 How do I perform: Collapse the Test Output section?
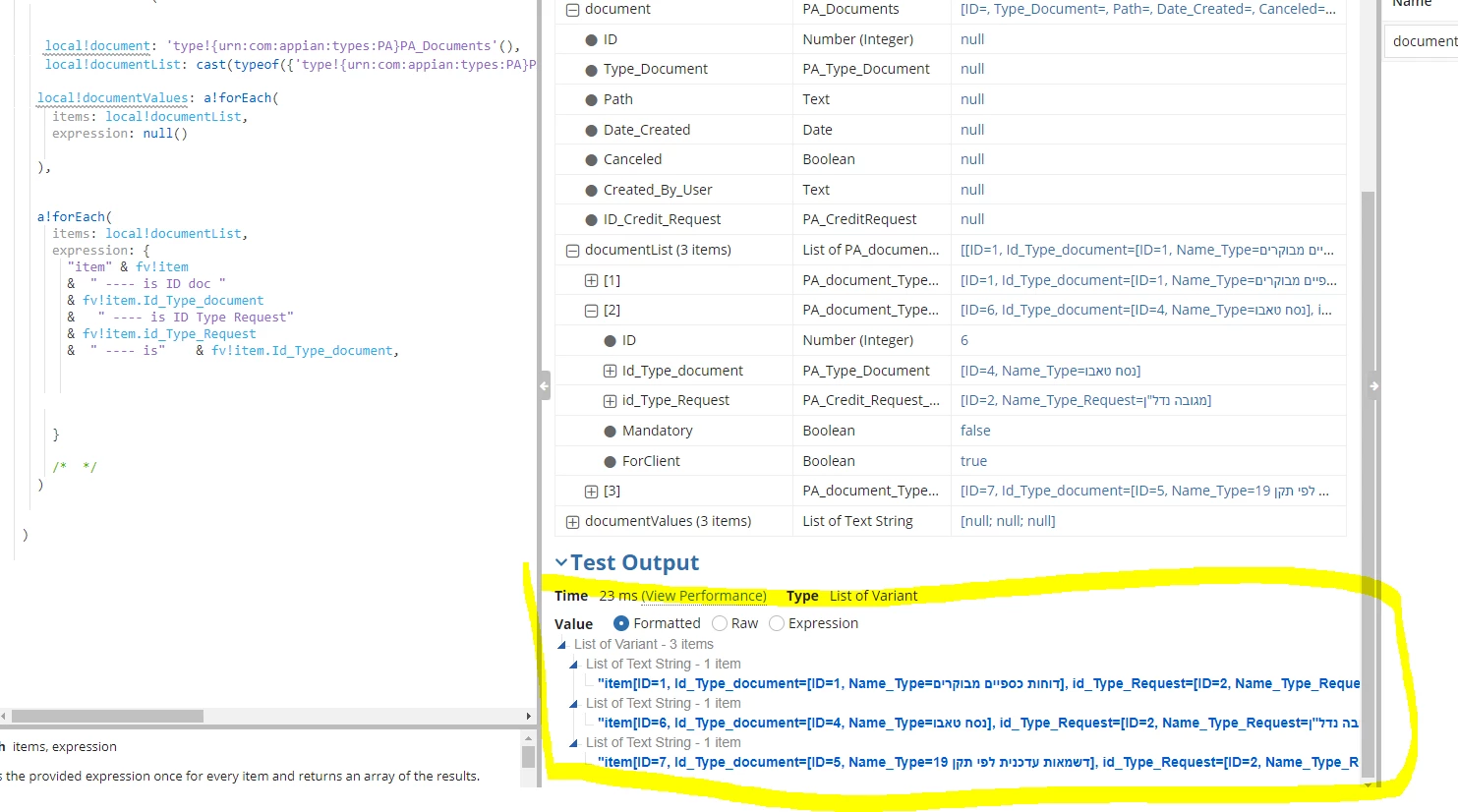(561, 562)
